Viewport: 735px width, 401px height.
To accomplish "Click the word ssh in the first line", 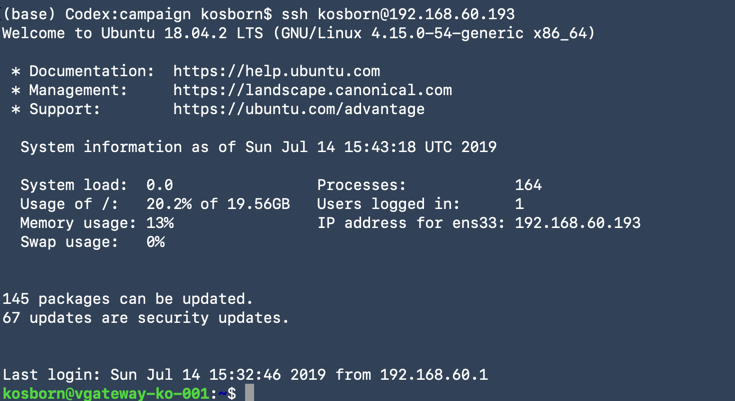I will [294, 15].
